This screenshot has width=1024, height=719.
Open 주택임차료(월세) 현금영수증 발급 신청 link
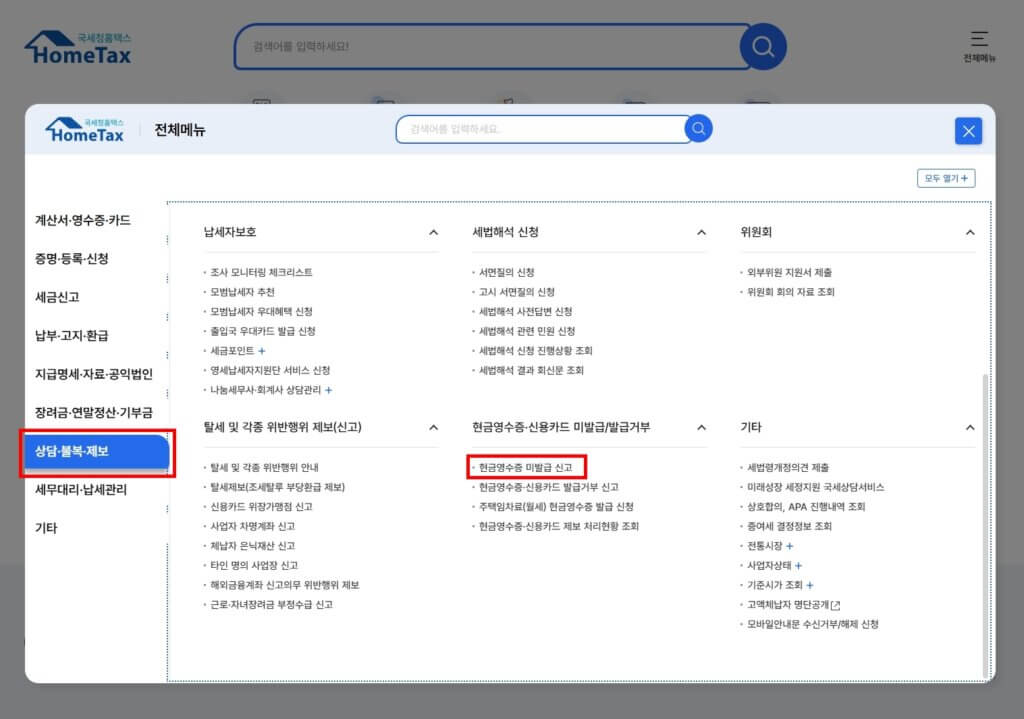[556, 507]
